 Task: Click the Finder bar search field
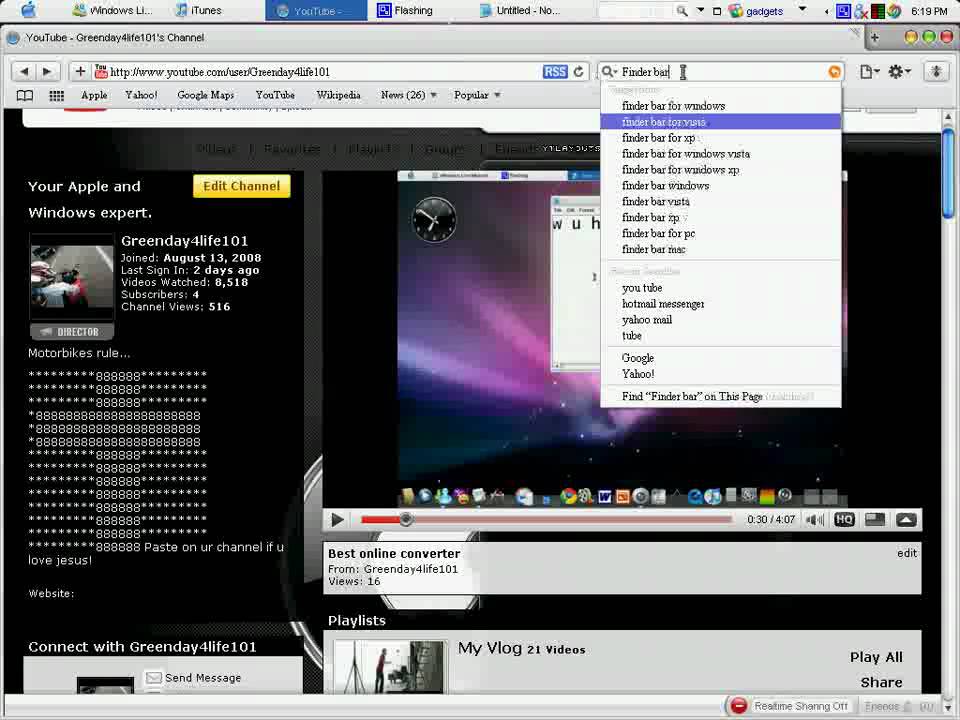click(x=722, y=72)
